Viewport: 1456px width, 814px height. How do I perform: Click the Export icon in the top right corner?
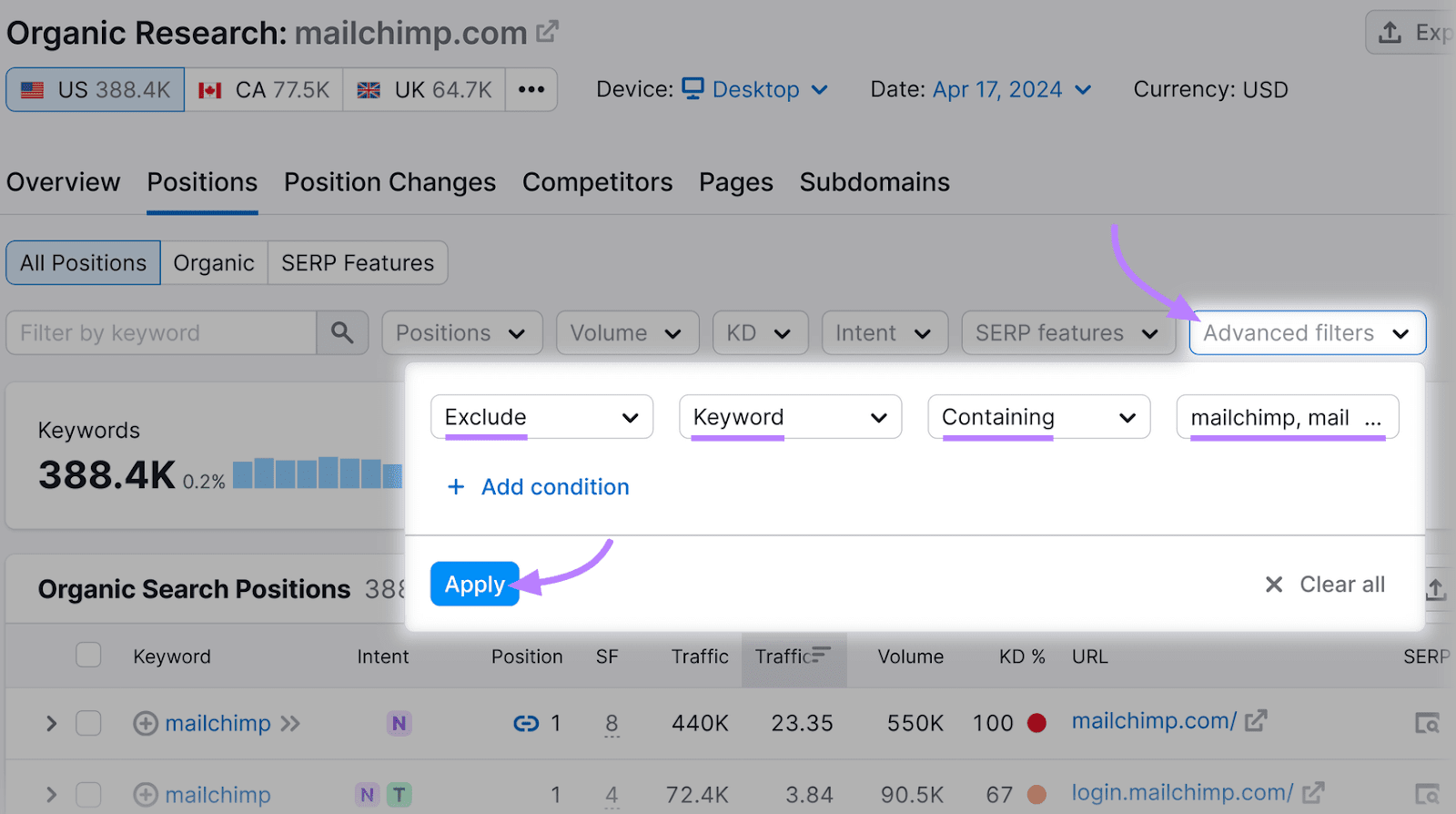(1391, 32)
